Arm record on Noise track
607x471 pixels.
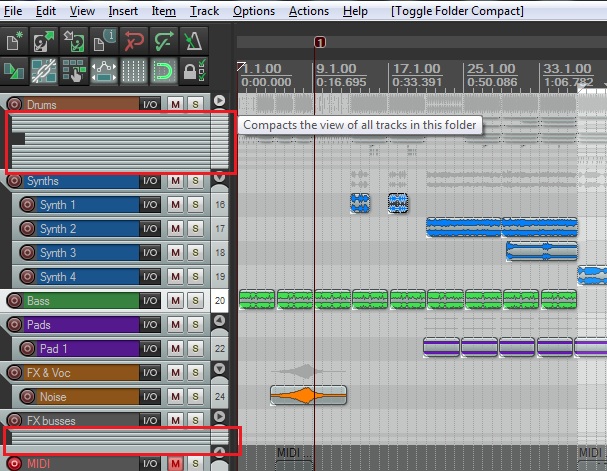tap(27, 396)
